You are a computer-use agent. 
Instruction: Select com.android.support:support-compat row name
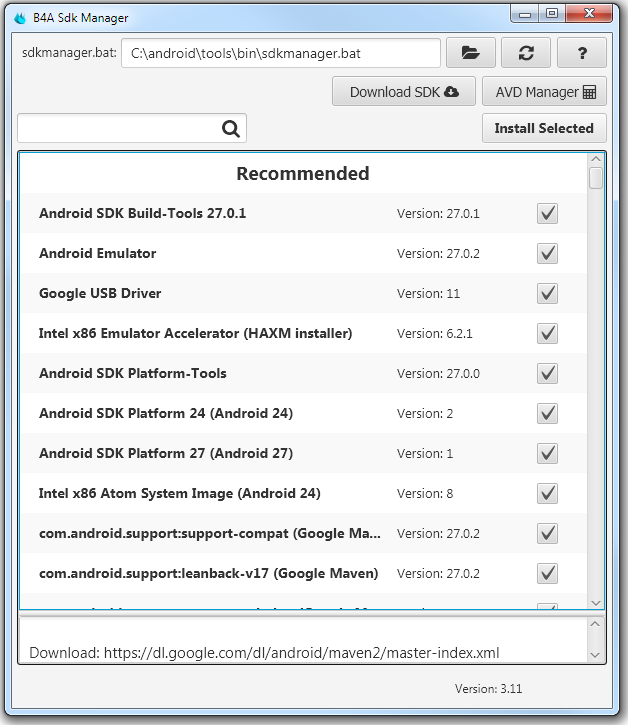click(x=210, y=534)
